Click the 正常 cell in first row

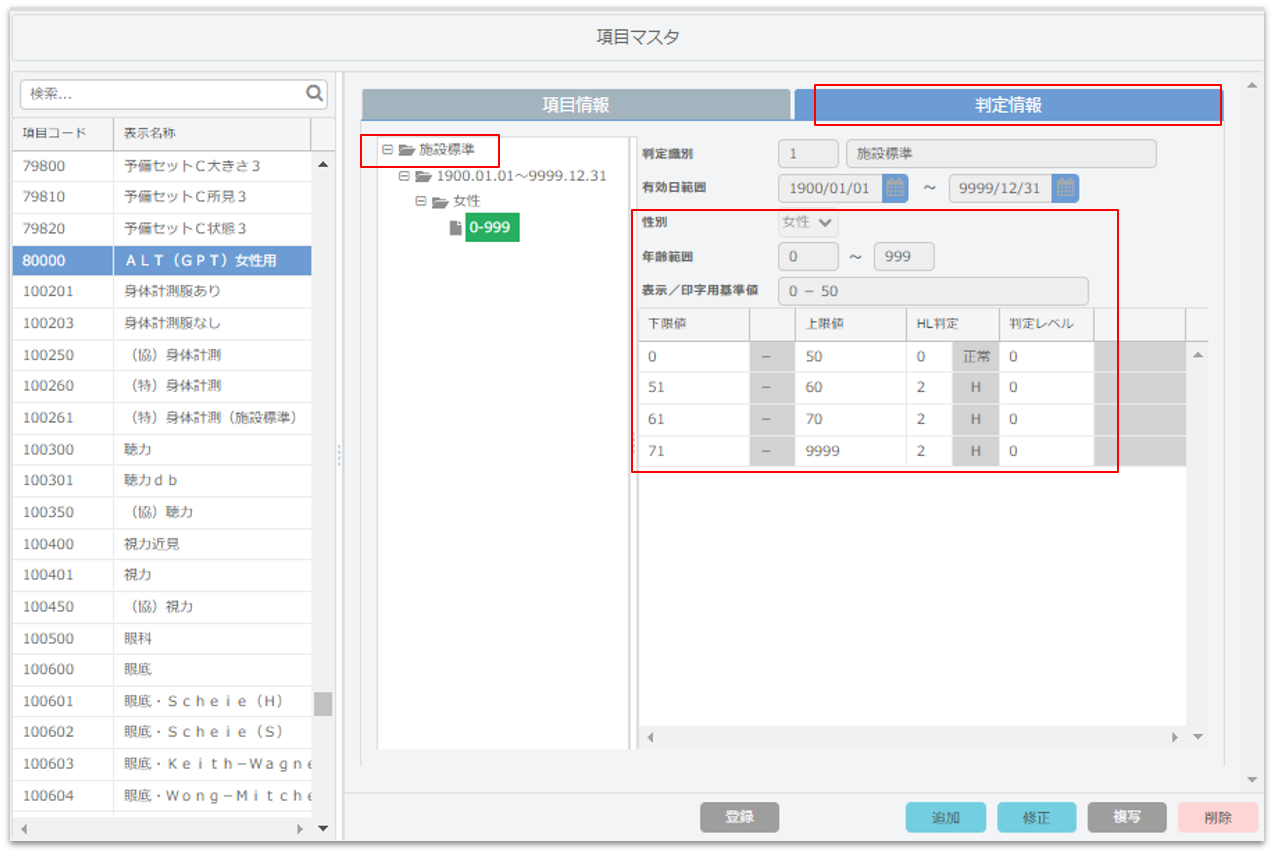tap(975, 356)
